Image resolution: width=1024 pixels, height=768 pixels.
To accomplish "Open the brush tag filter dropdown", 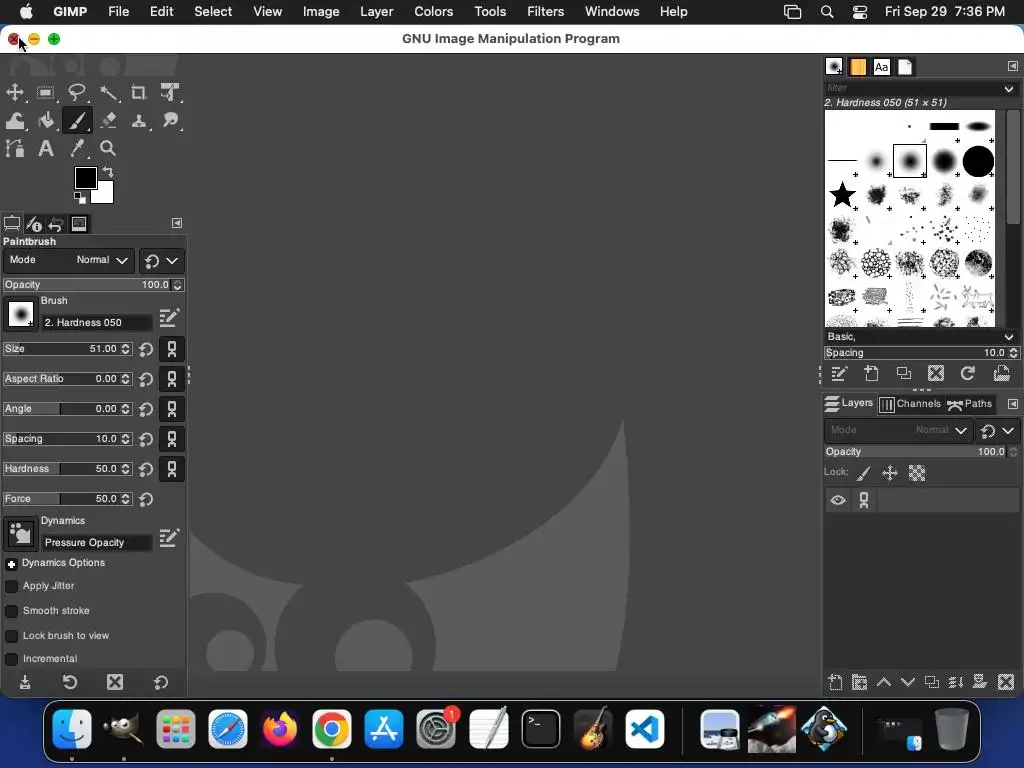I will coord(1009,89).
